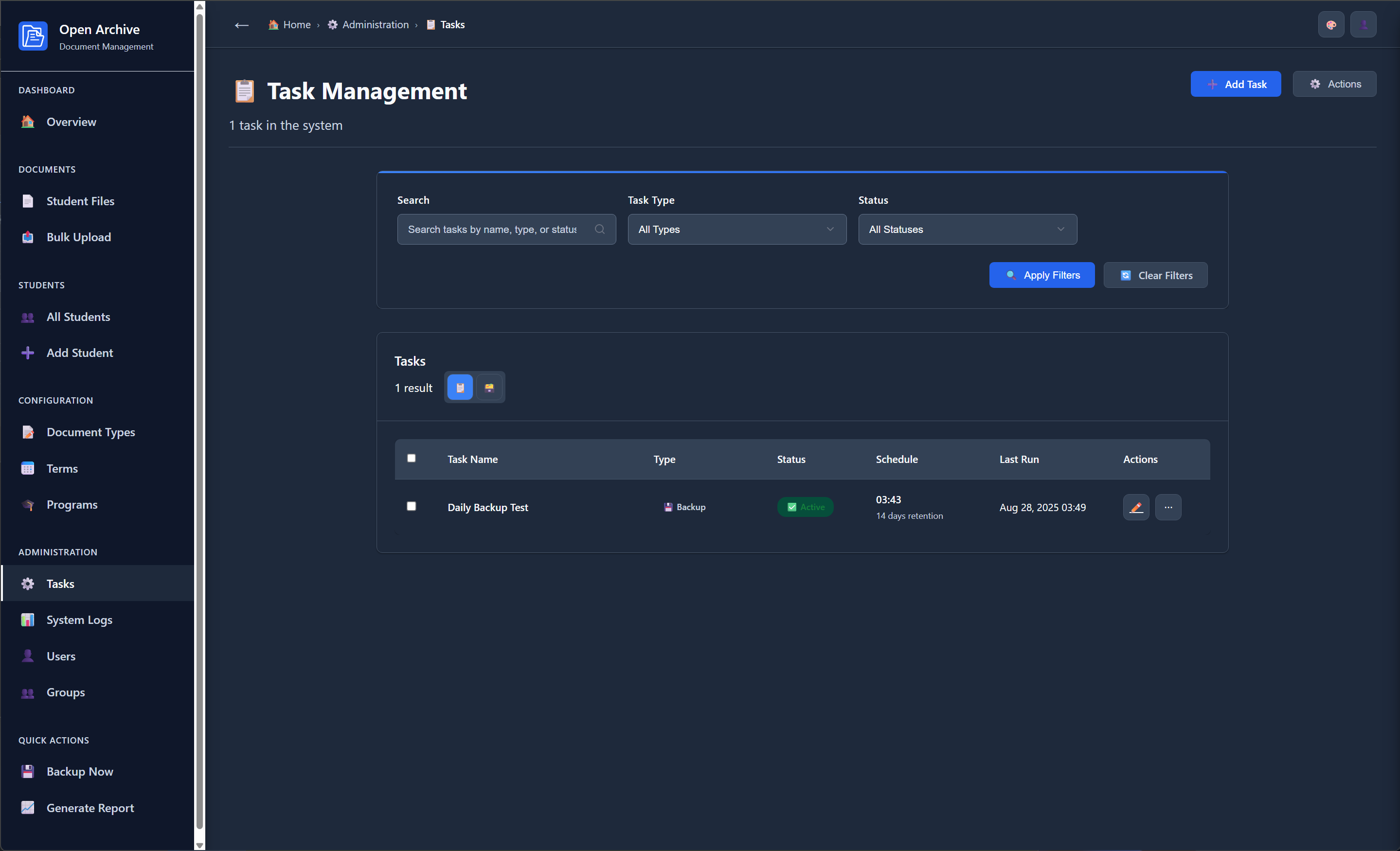Click the Add Task button
1400x851 pixels.
coord(1236,84)
